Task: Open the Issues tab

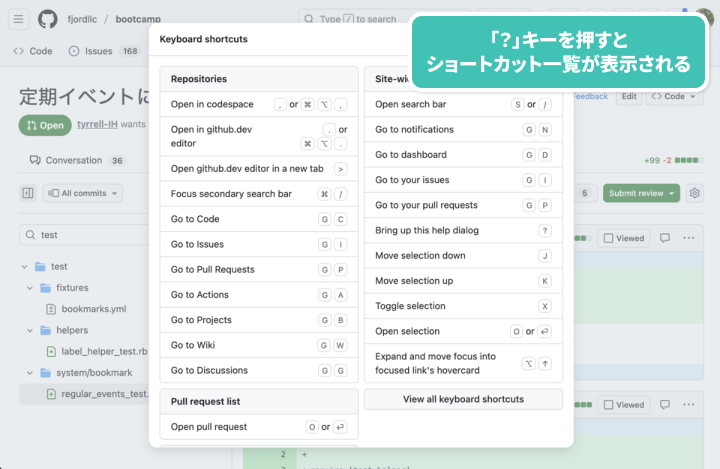Action: 98,51
